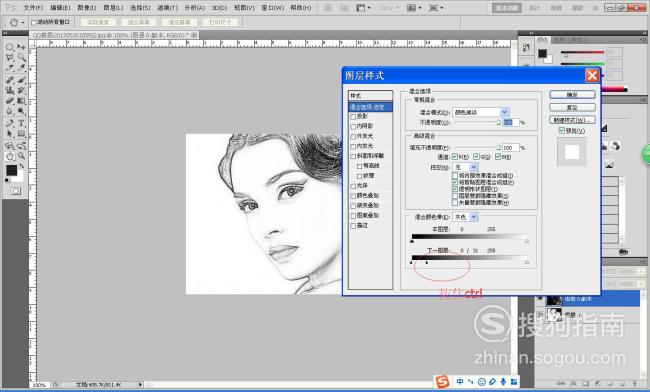The height and width of the screenshot is (392, 650).
Task: Enable the 外发光 outer glow checkbox
Action: [353, 137]
